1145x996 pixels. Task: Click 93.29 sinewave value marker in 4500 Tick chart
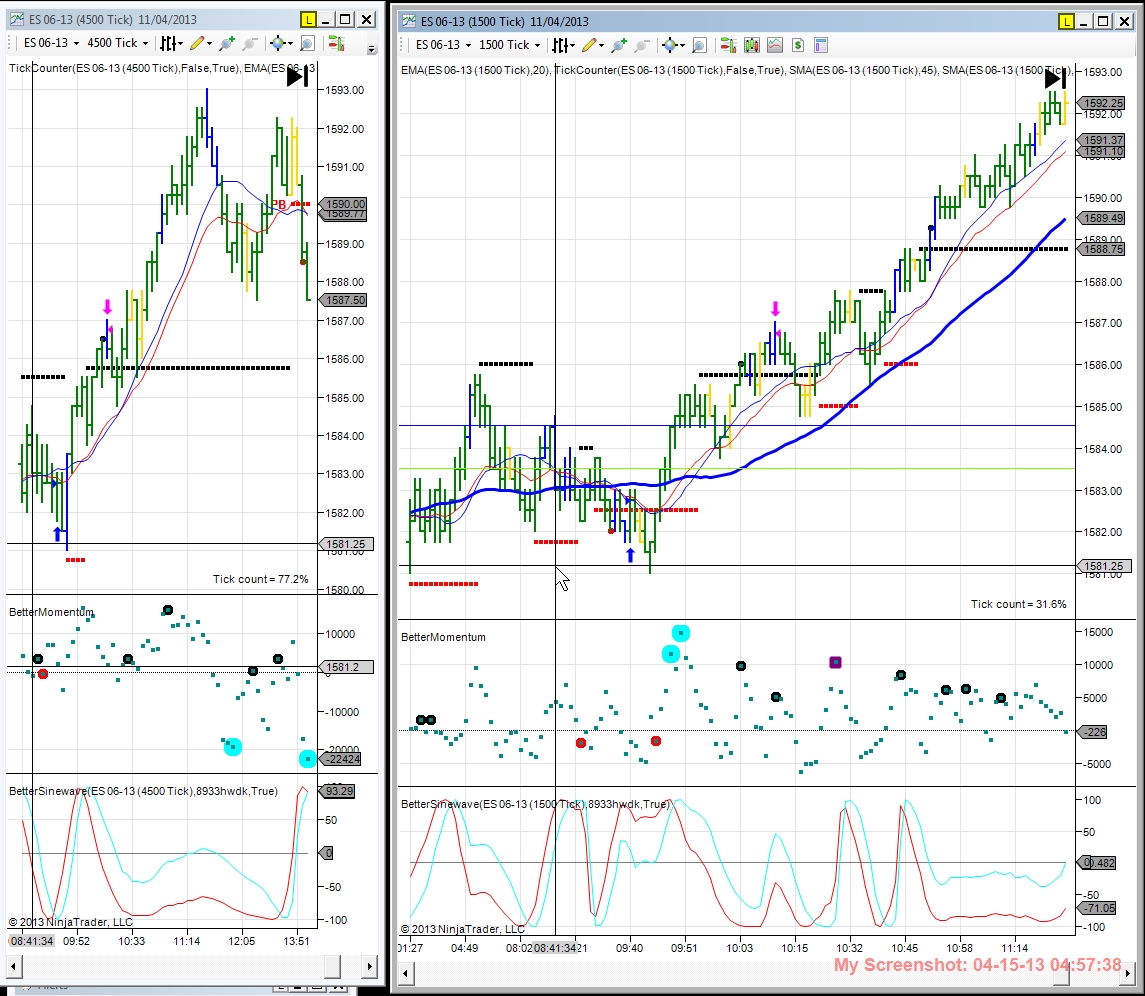(338, 791)
